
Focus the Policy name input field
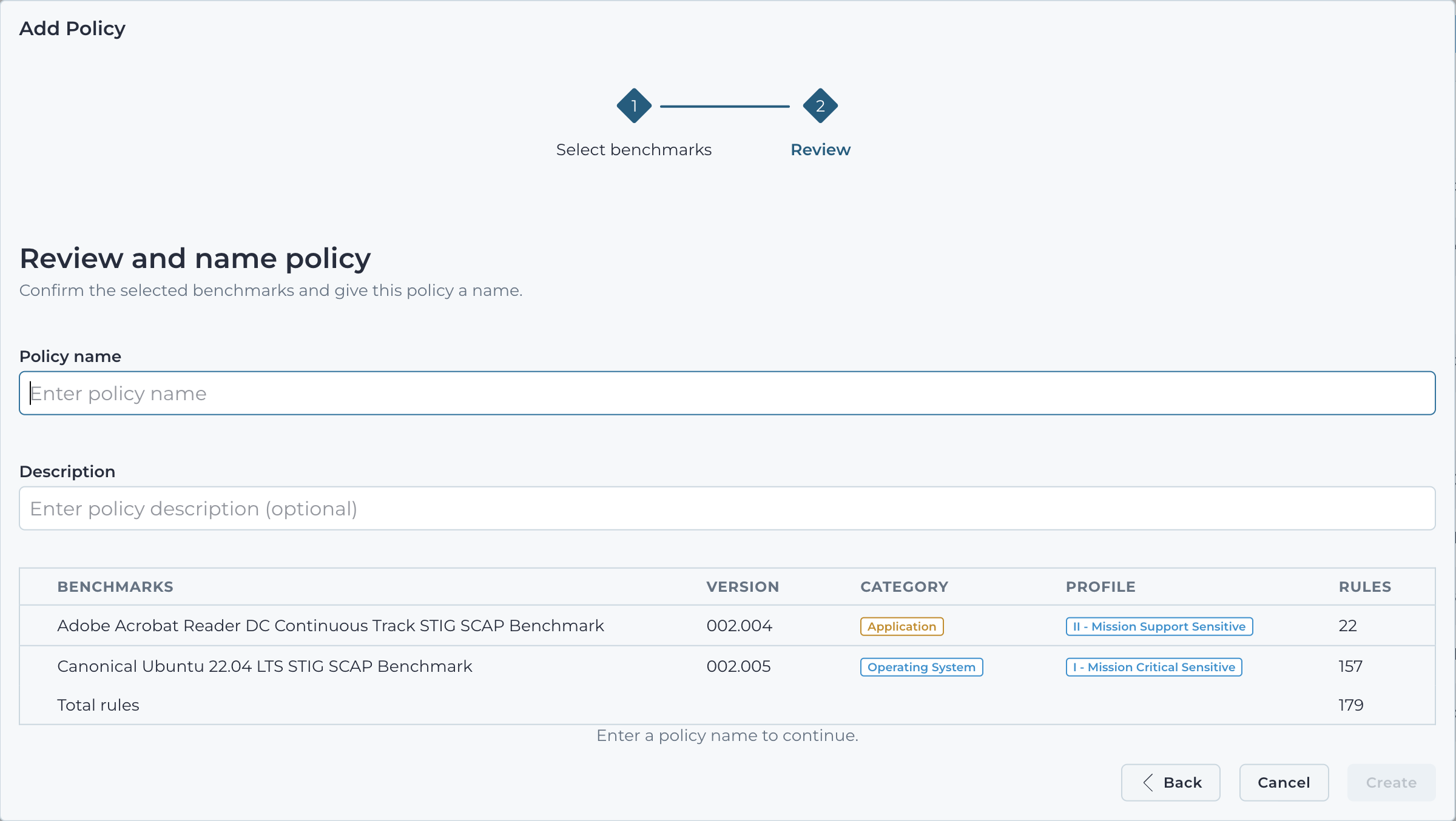coord(727,393)
